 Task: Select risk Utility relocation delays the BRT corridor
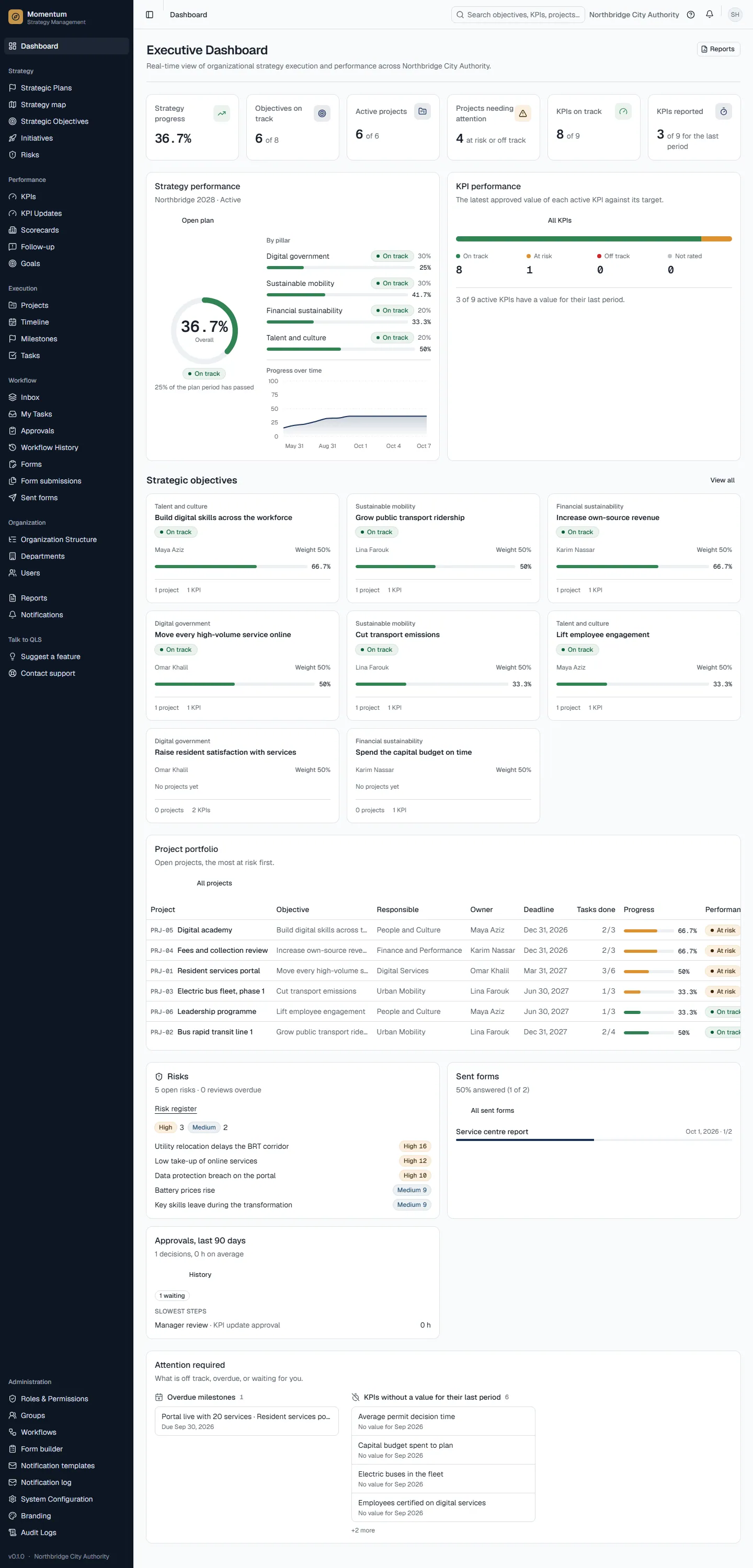(292, 1146)
